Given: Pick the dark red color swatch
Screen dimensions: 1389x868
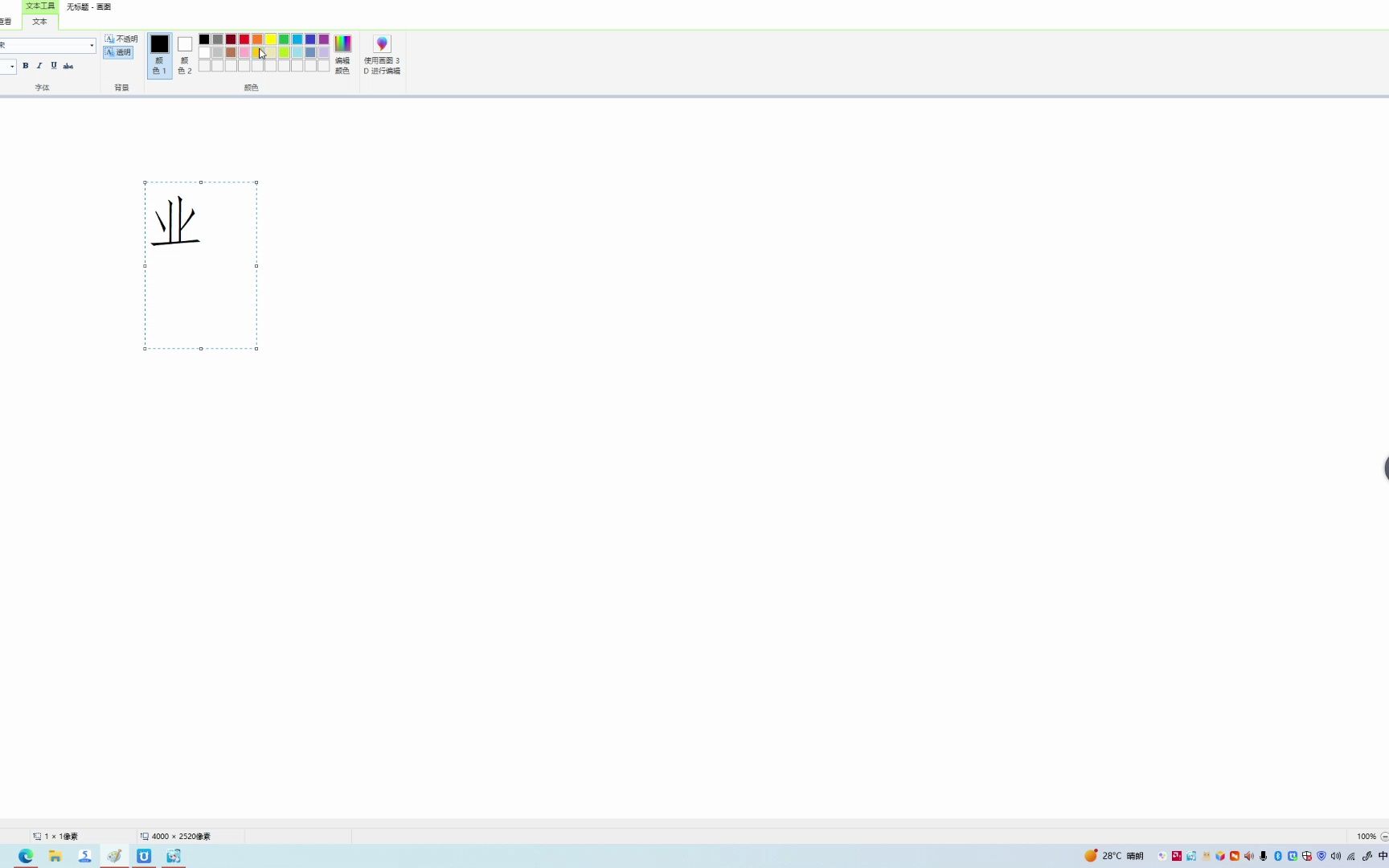Looking at the screenshot, I should tap(231, 39).
